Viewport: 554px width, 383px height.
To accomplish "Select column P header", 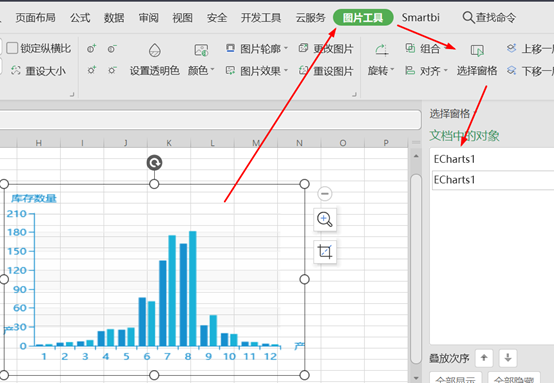I will coord(386,143).
